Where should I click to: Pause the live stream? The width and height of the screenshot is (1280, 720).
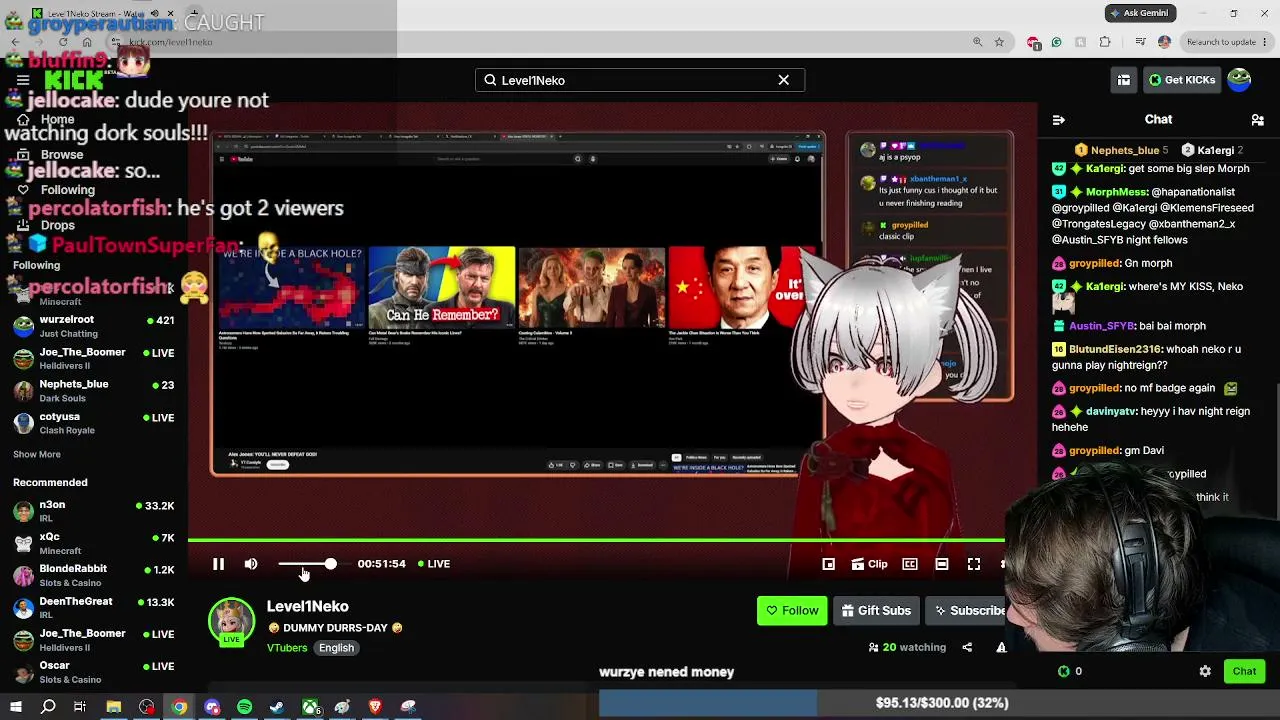(218, 564)
